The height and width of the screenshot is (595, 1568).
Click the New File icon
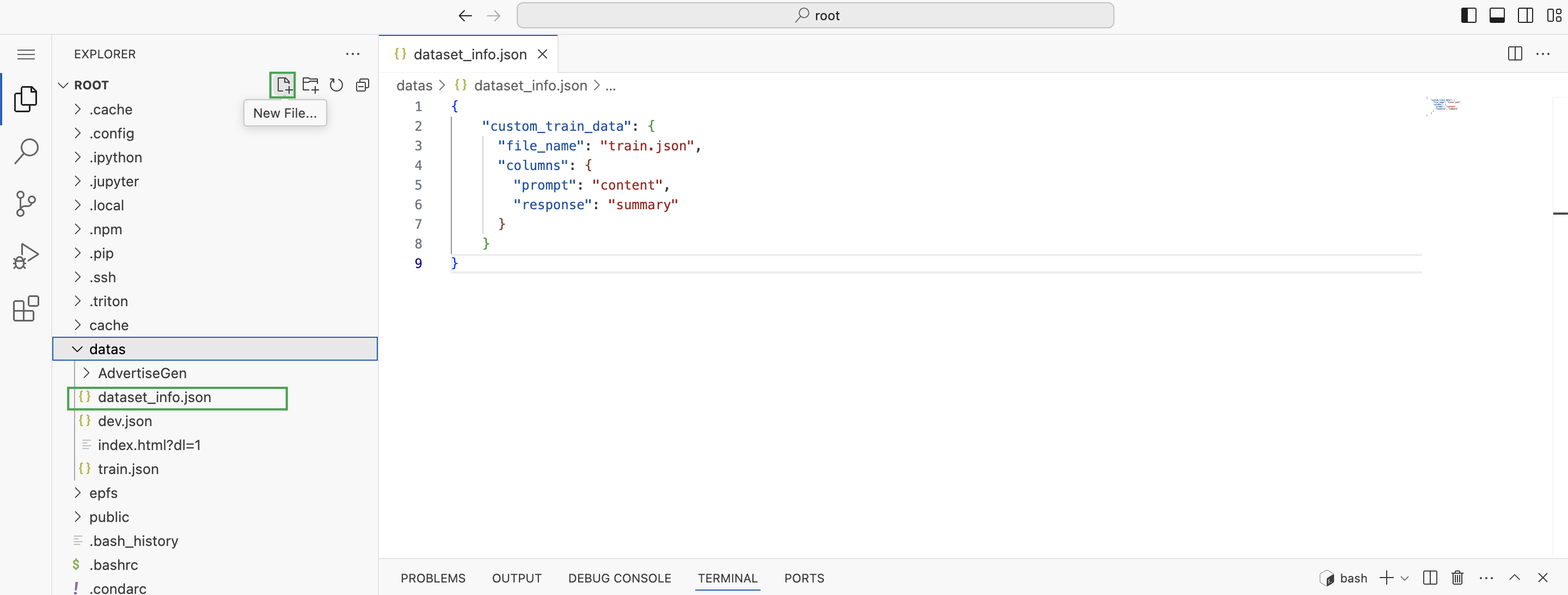(x=283, y=84)
